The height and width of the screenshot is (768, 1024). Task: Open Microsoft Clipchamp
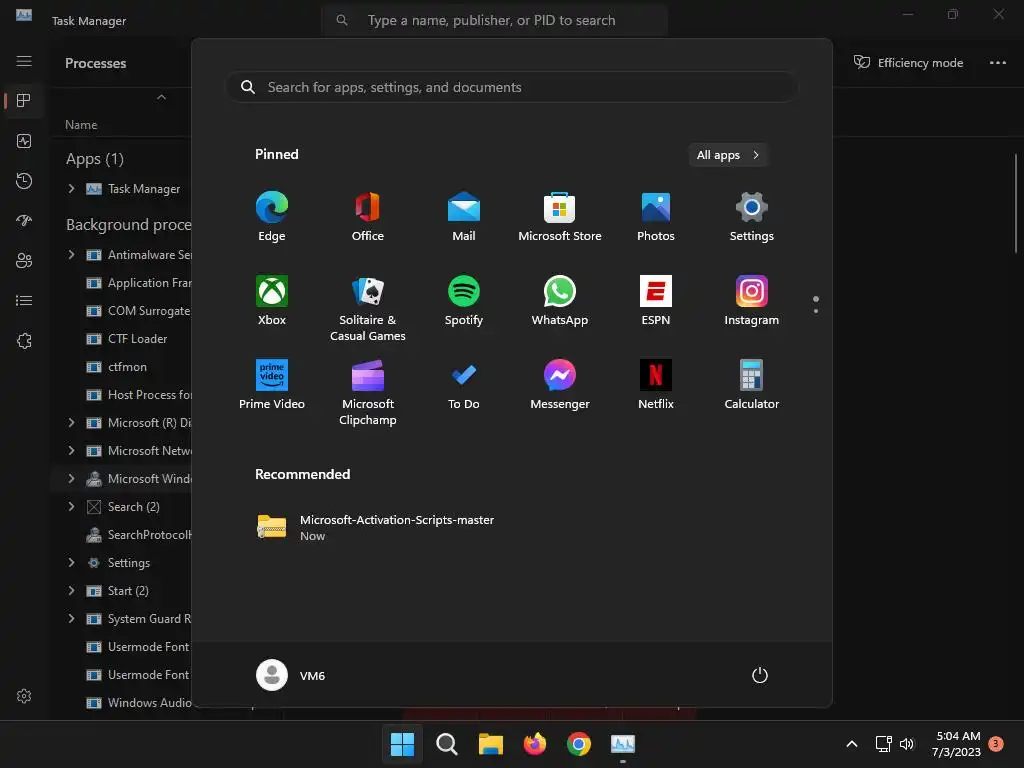(x=368, y=393)
